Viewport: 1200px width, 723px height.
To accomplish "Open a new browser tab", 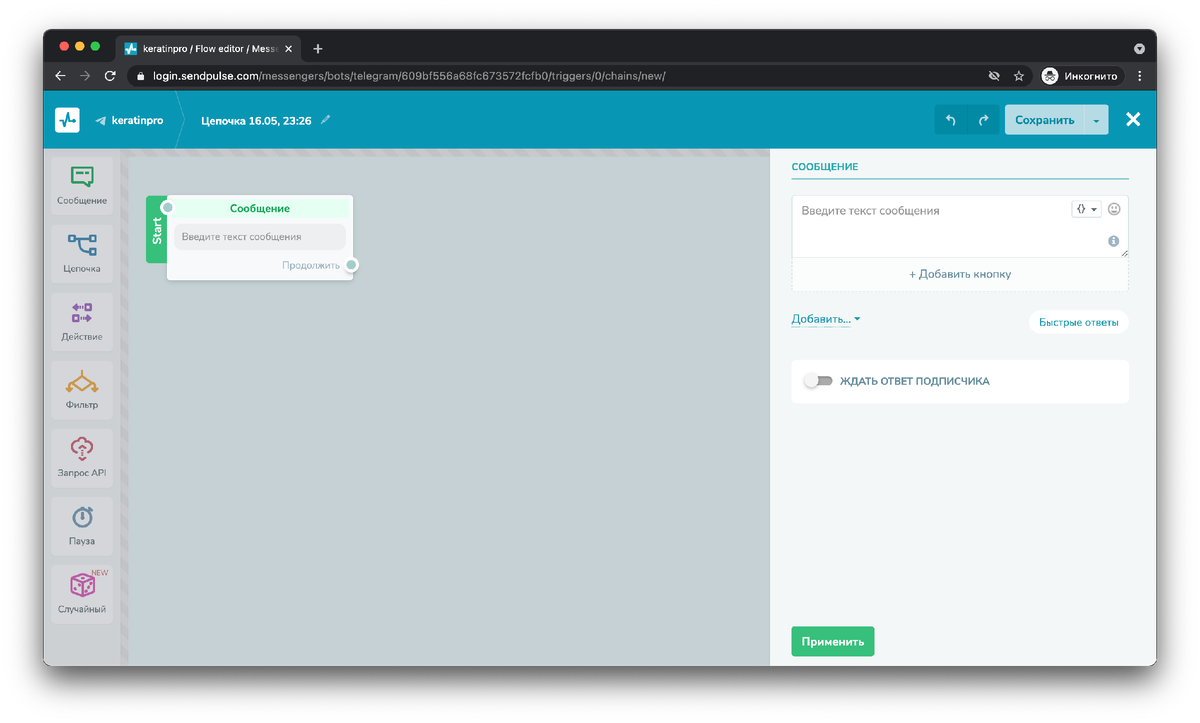I will click(318, 48).
